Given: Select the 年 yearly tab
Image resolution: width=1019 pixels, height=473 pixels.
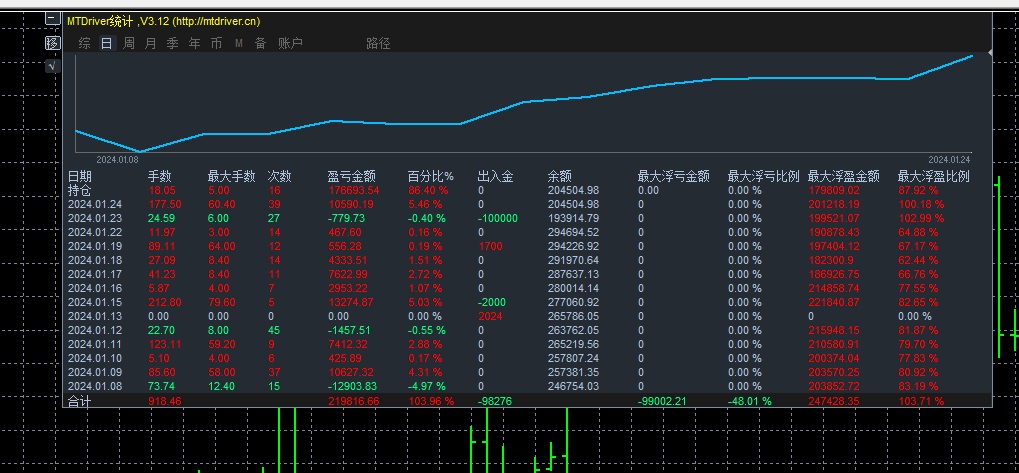Looking at the screenshot, I should (194, 44).
